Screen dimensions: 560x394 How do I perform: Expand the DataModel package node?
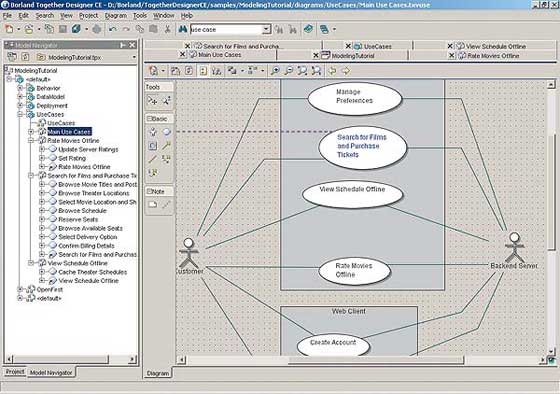[x=20, y=97]
